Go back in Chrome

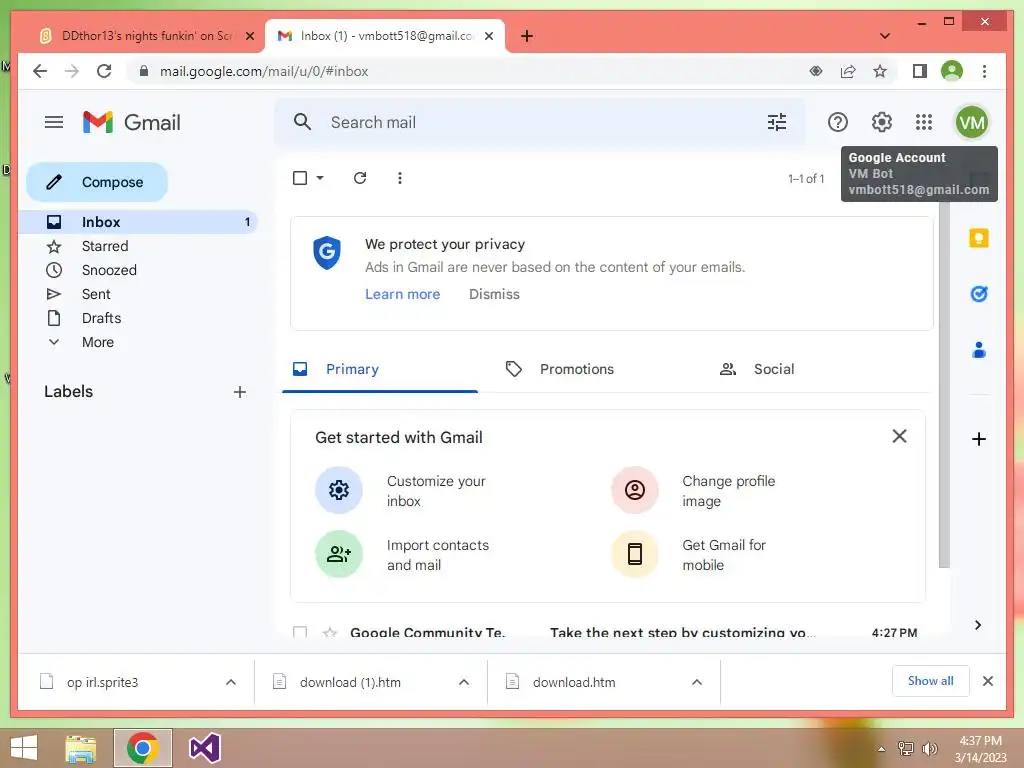point(40,71)
